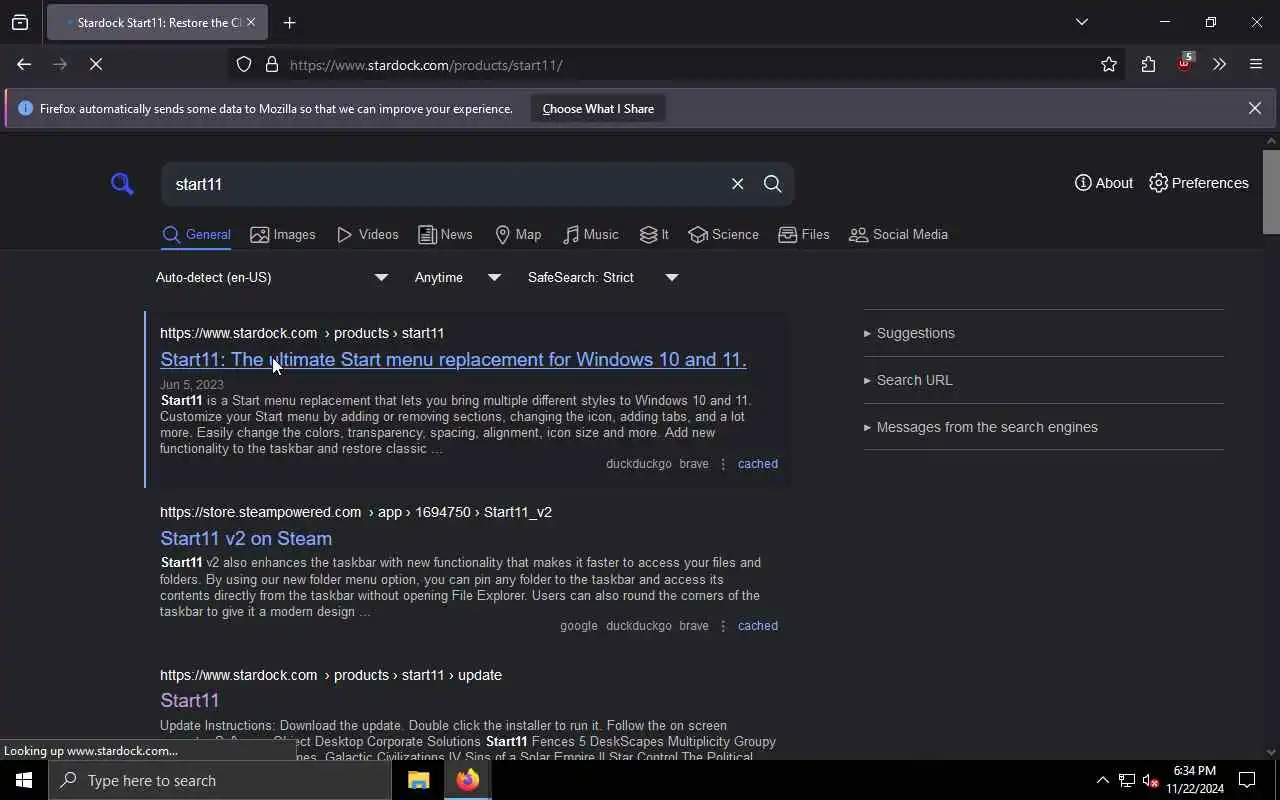This screenshot has width=1280, height=800.
Task: Open the uBlock Origin extension icon
Action: [x=1184, y=64]
